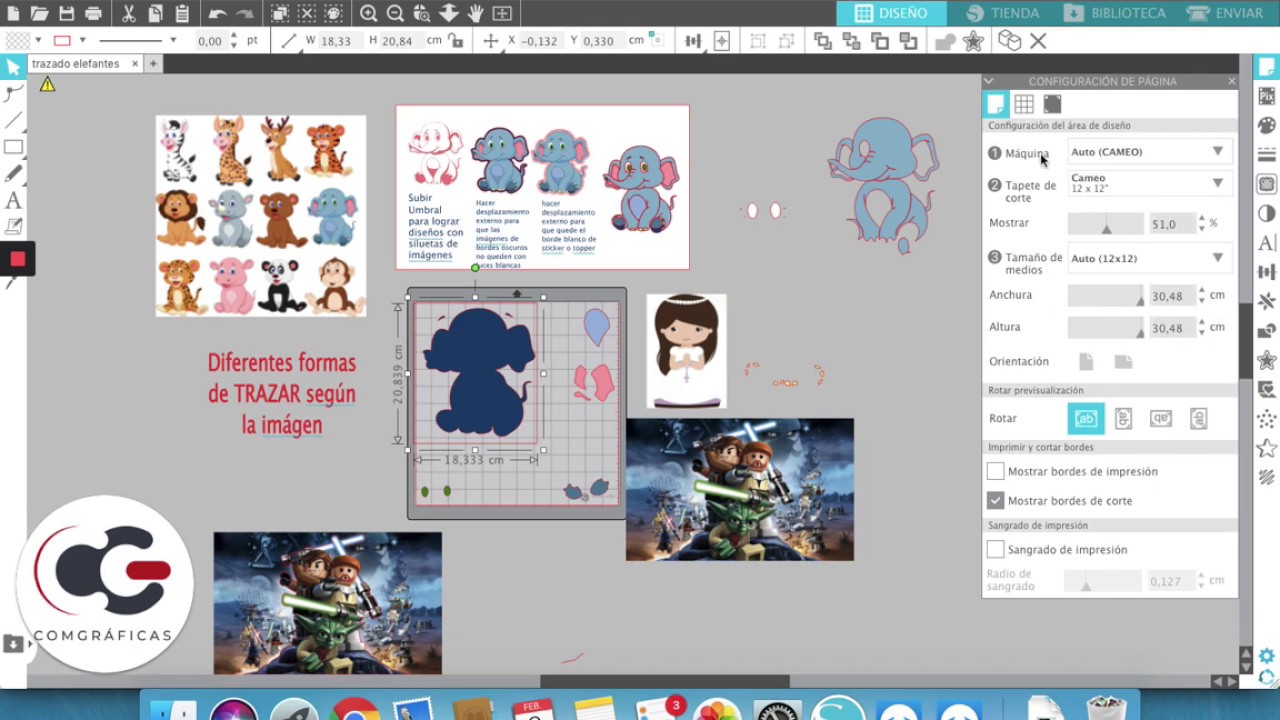Pick the Draw Rectangle tool

(x=13, y=147)
